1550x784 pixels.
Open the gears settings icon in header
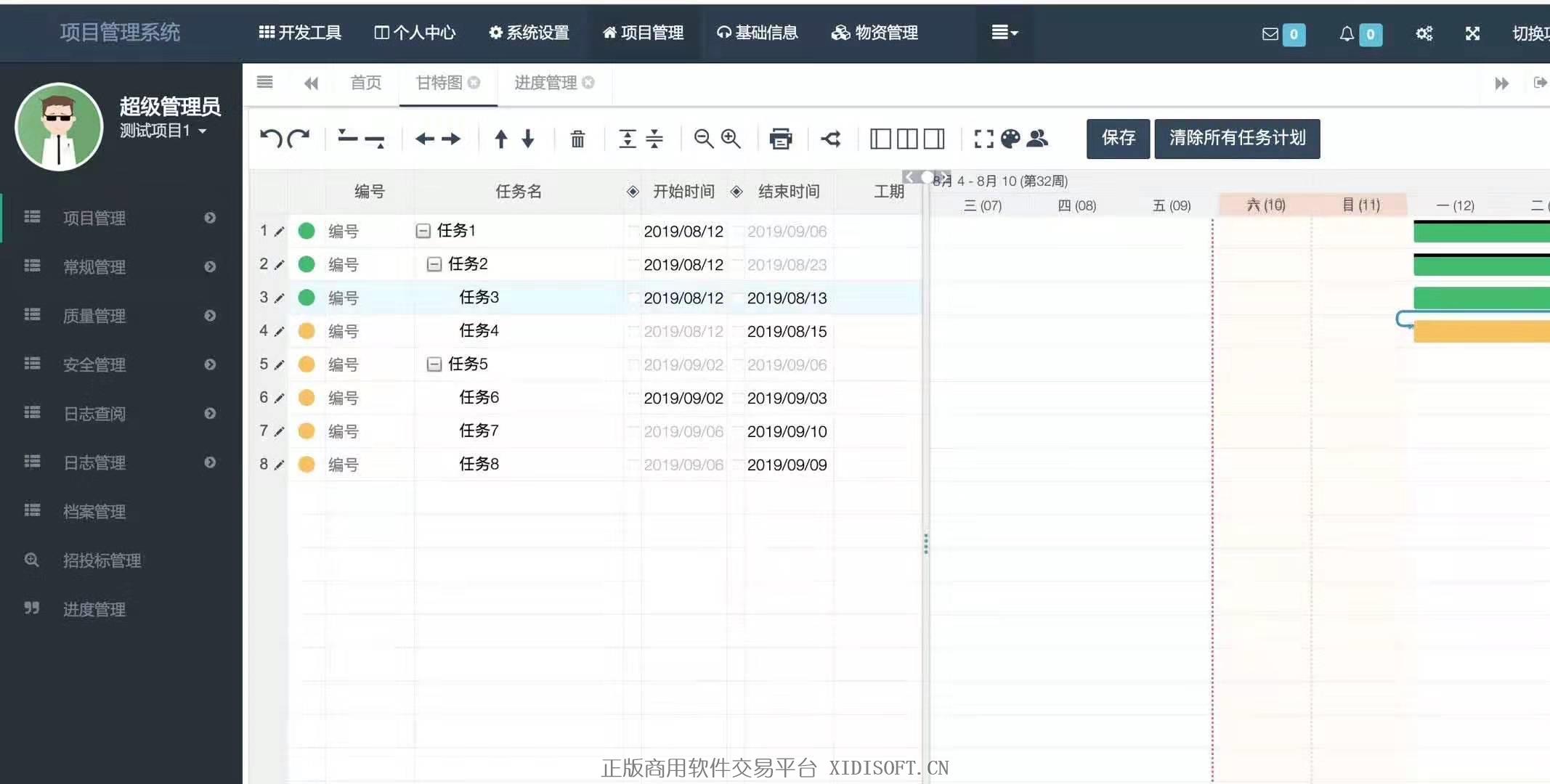1424,33
